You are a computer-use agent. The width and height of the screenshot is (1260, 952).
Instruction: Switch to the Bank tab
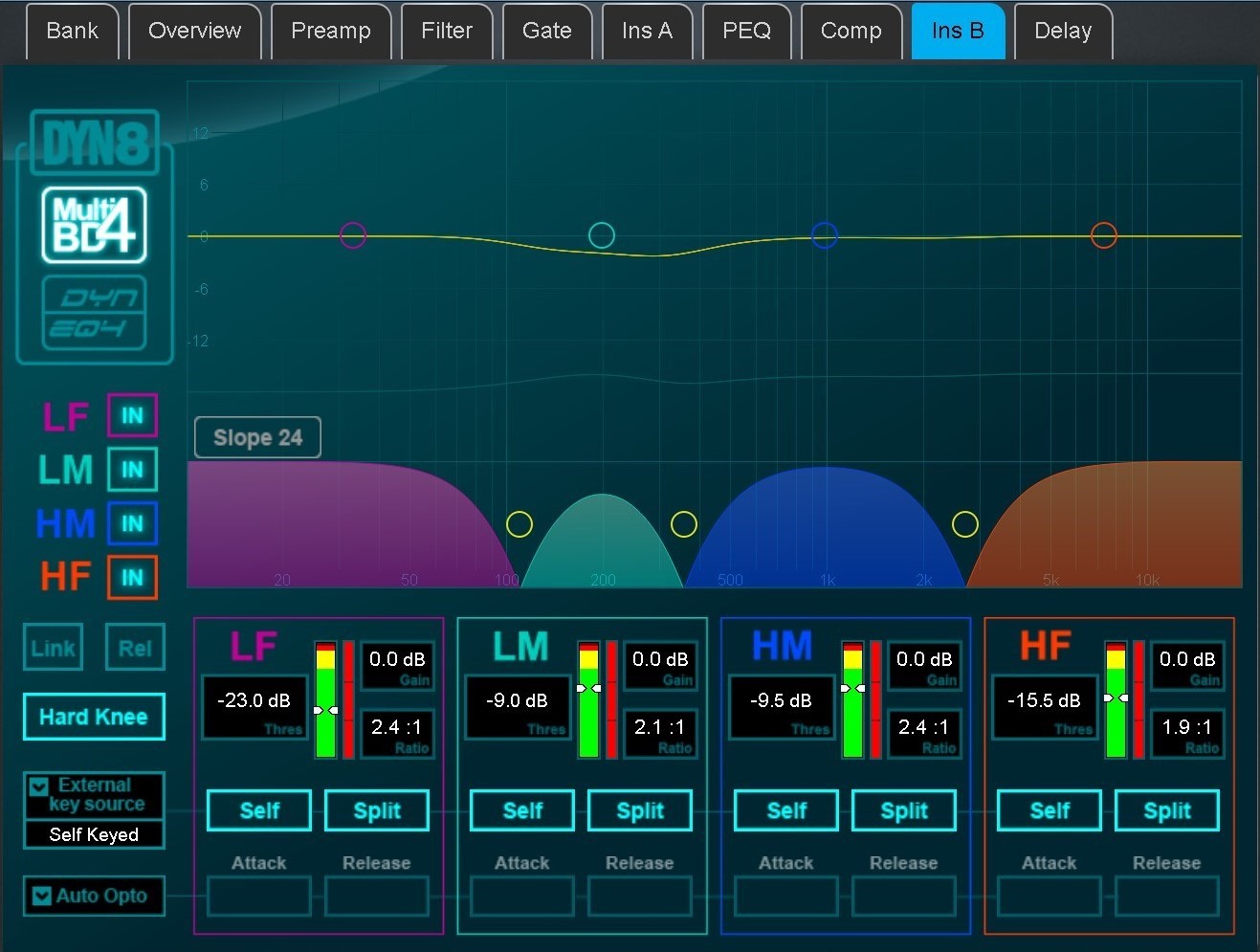[x=72, y=31]
